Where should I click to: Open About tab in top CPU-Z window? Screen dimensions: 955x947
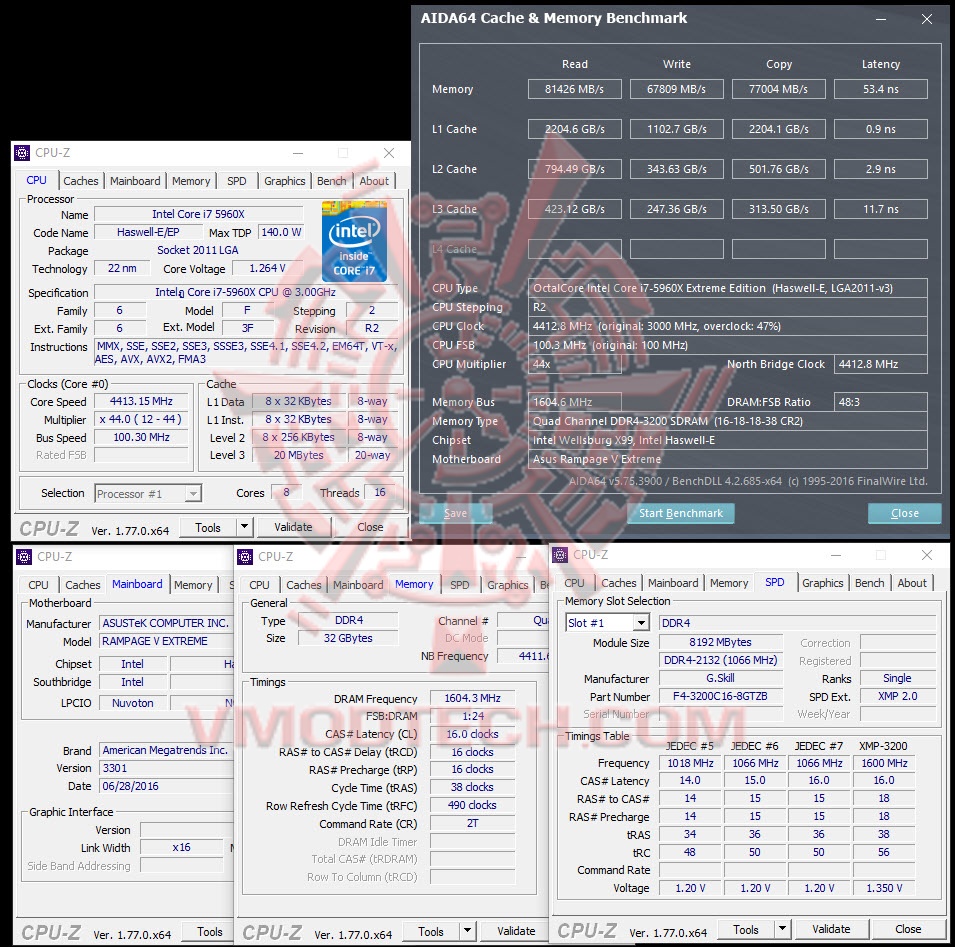[x=374, y=181]
